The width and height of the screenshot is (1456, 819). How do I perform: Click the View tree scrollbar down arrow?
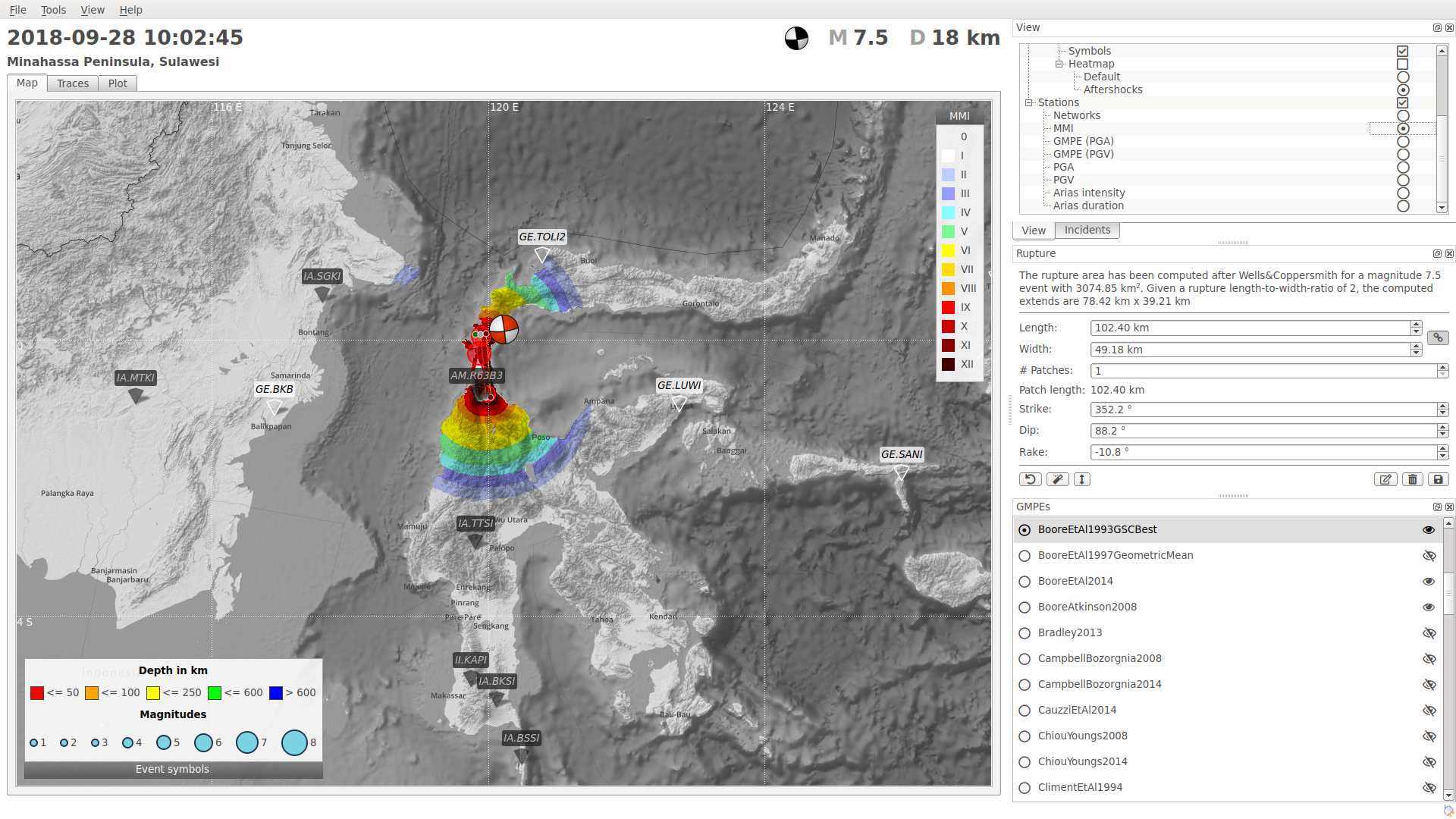(x=1442, y=208)
